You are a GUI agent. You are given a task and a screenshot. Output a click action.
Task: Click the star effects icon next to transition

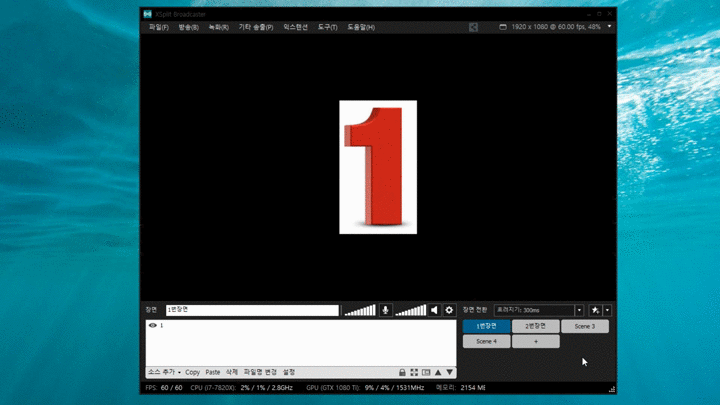pyautogui.click(x=596, y=310)
